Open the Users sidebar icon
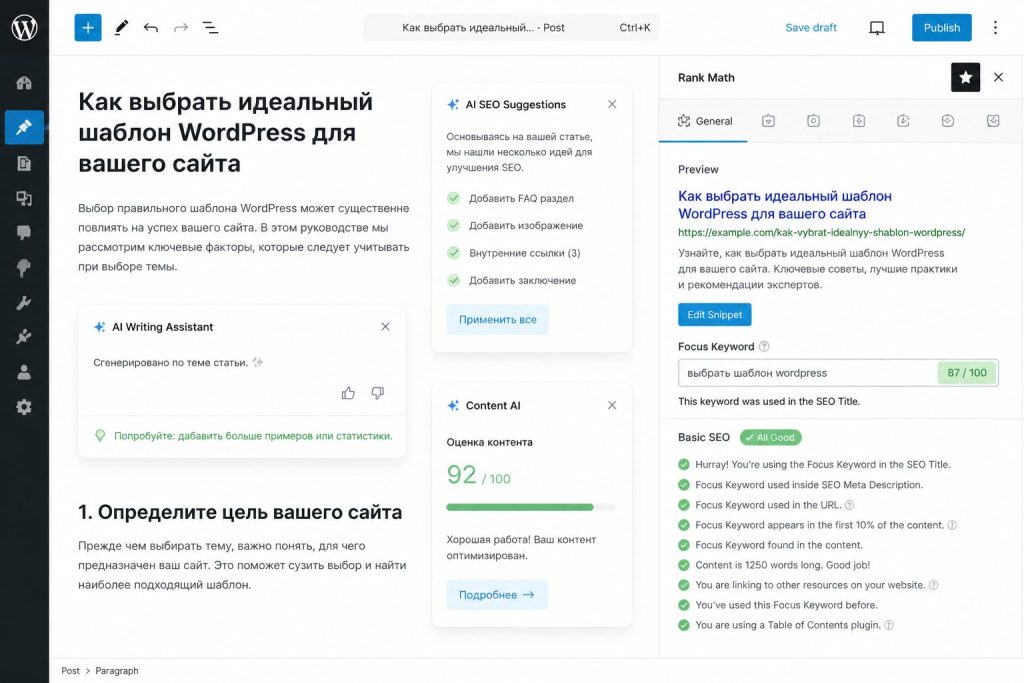The image size is (1024, 683). tap(24, 372)
